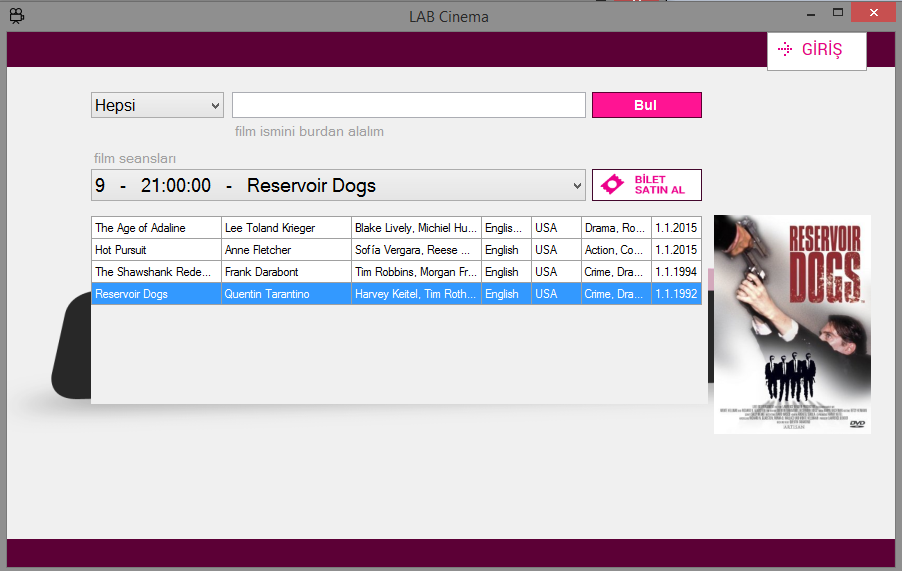Select 'Quentin Tarantino' director cell
902x571 pixels.
pyautogui.click(x=286, y=294)
